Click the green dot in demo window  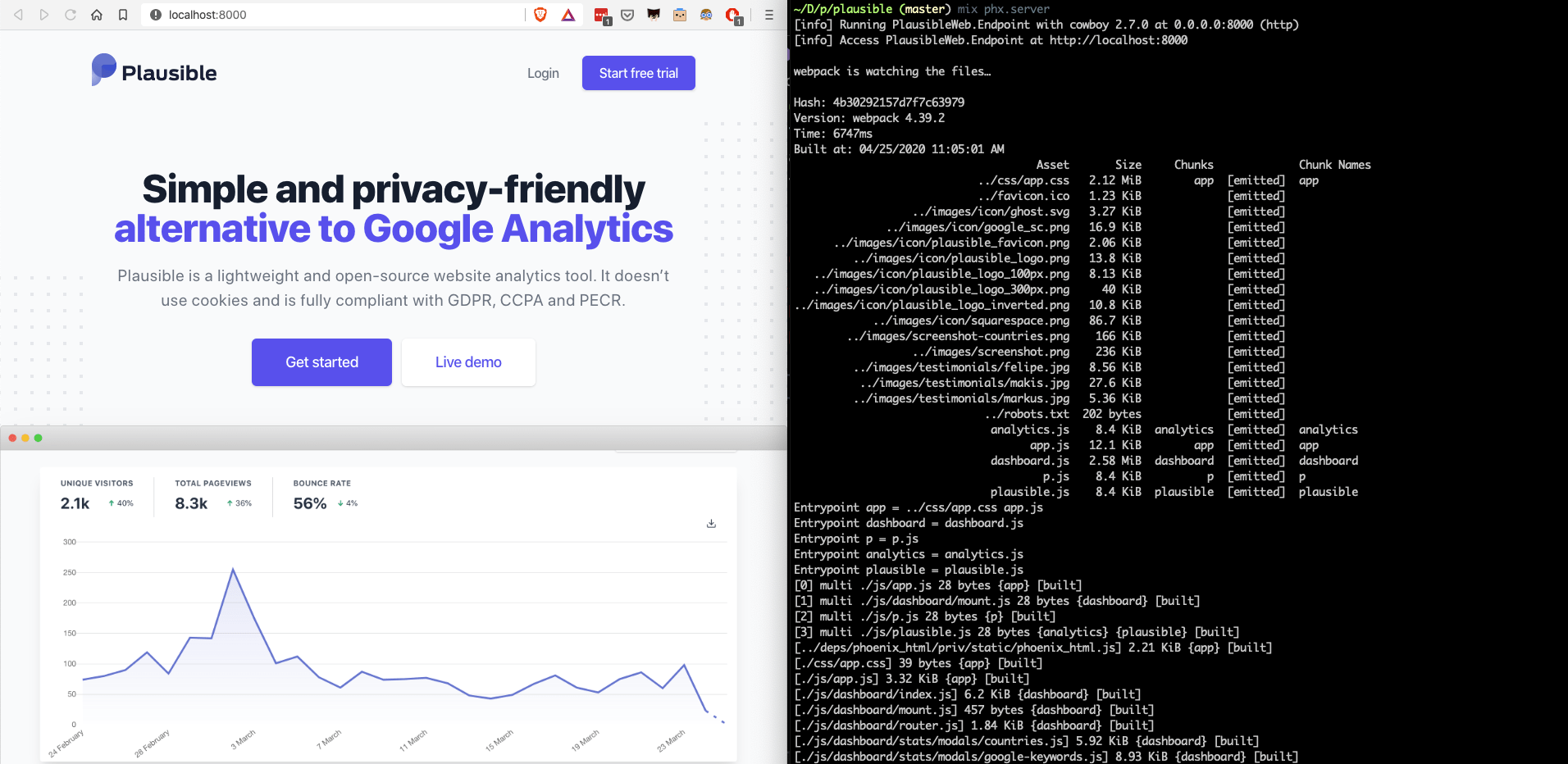tap(39, 438)
